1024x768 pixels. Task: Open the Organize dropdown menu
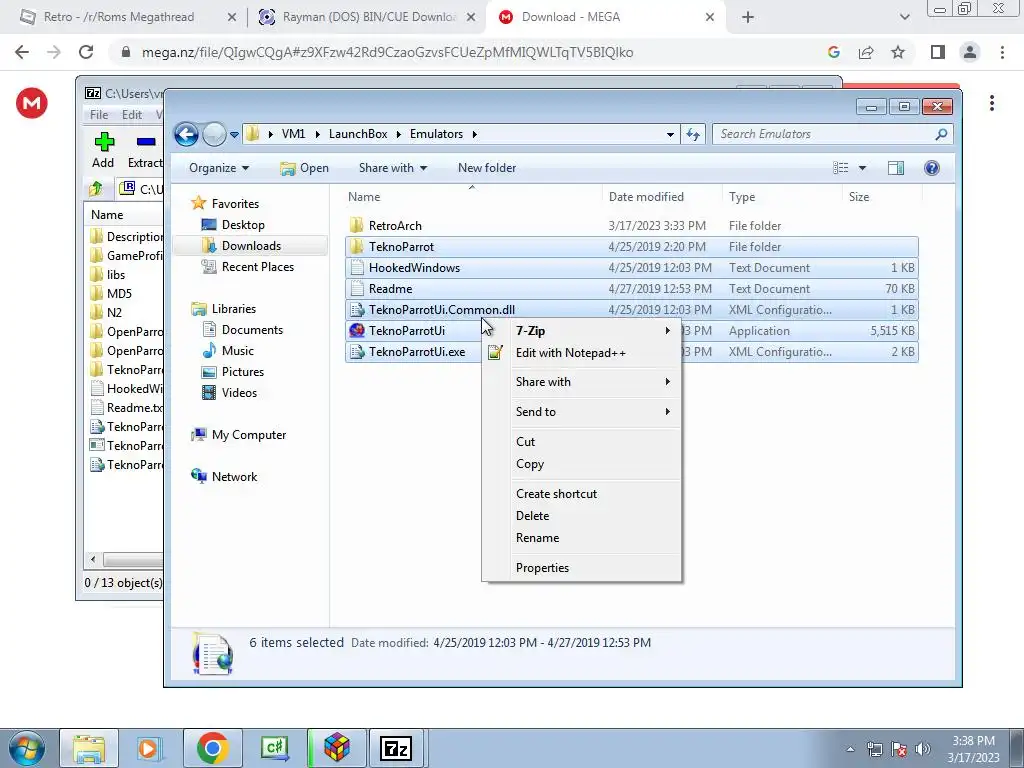click(219, 168)
